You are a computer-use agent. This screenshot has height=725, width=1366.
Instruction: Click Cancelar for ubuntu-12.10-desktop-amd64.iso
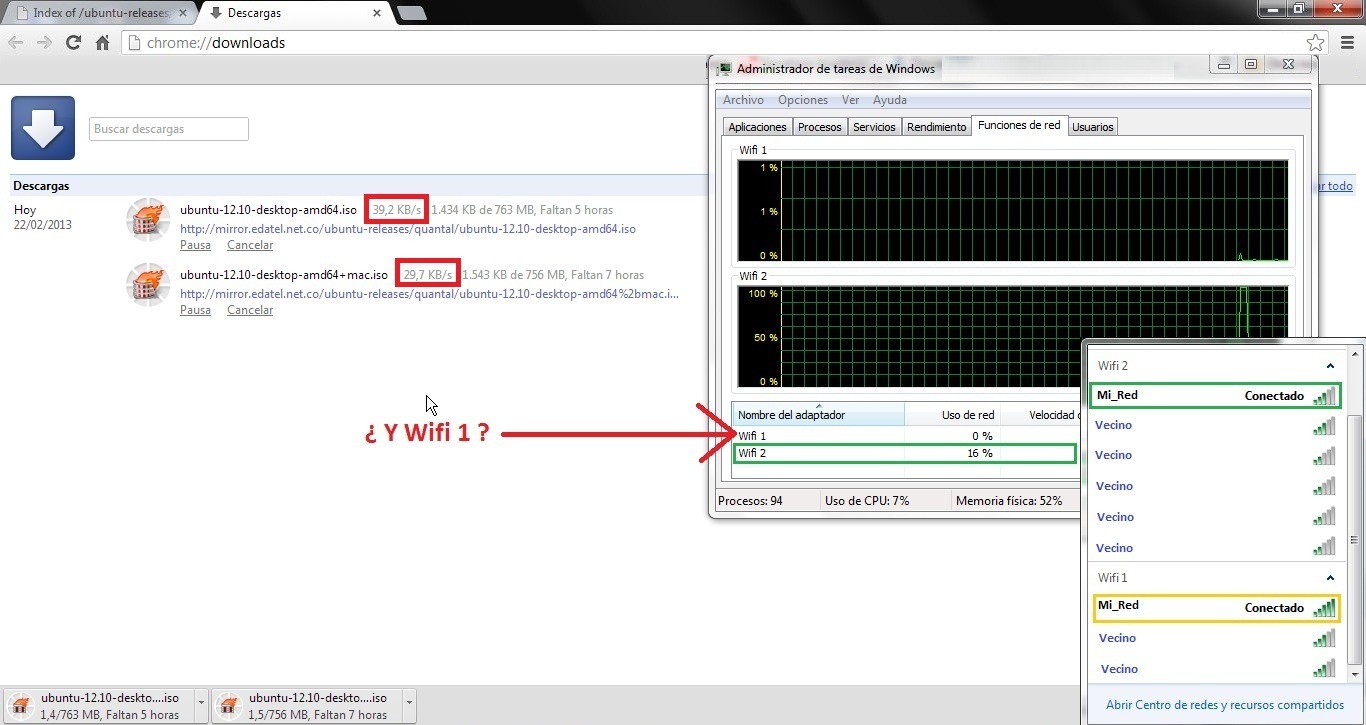click(250, 245)
